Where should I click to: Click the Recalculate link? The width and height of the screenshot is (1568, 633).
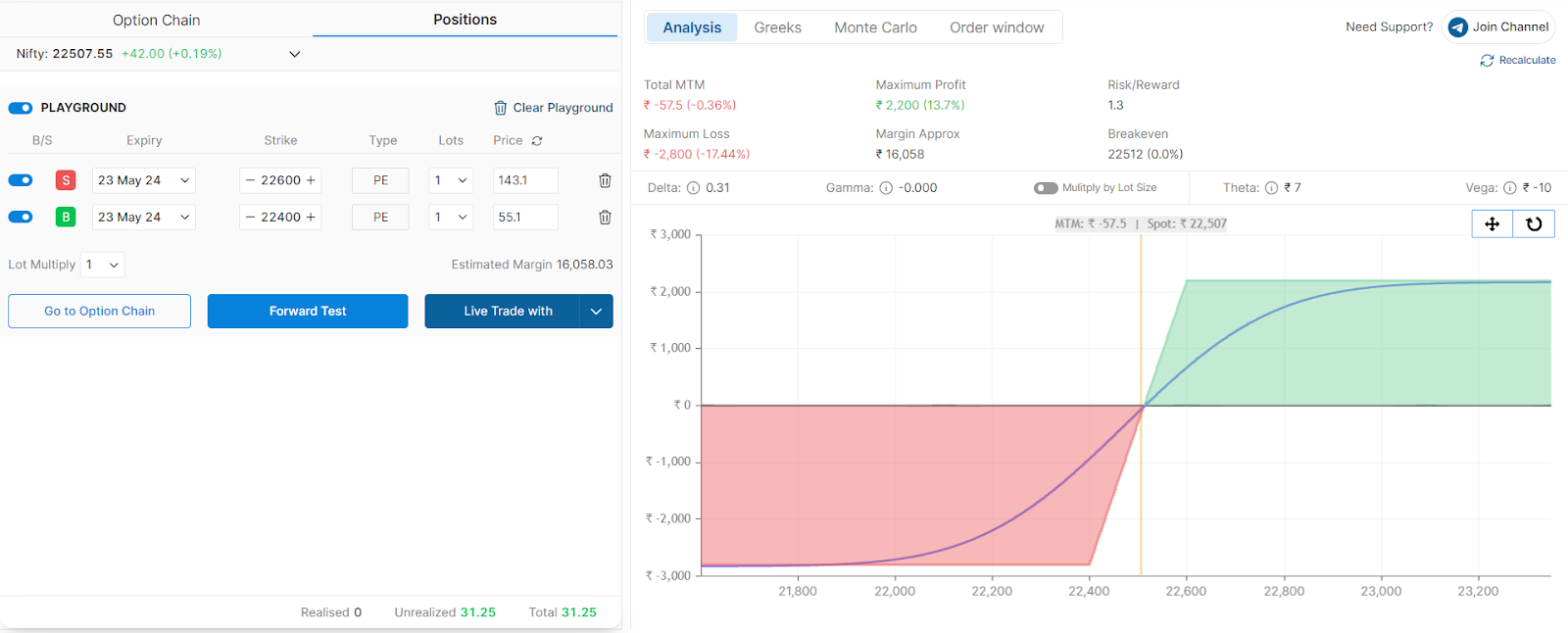tap(1518, 61)
